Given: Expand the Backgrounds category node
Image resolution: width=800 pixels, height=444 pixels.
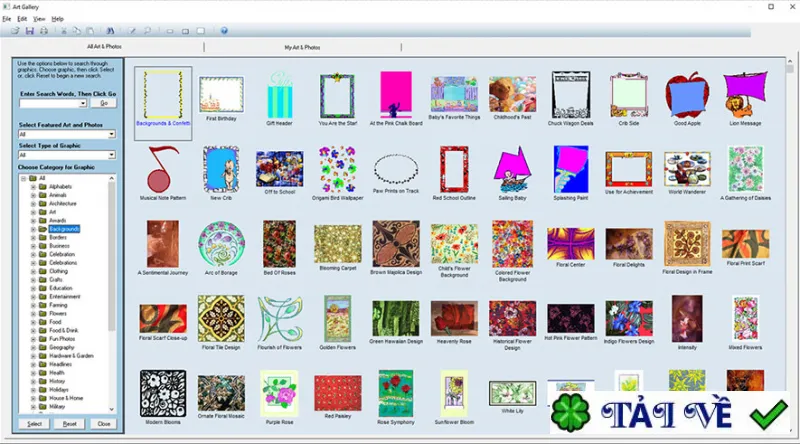Looking at the screenshot, I should [x=33, y=229].
